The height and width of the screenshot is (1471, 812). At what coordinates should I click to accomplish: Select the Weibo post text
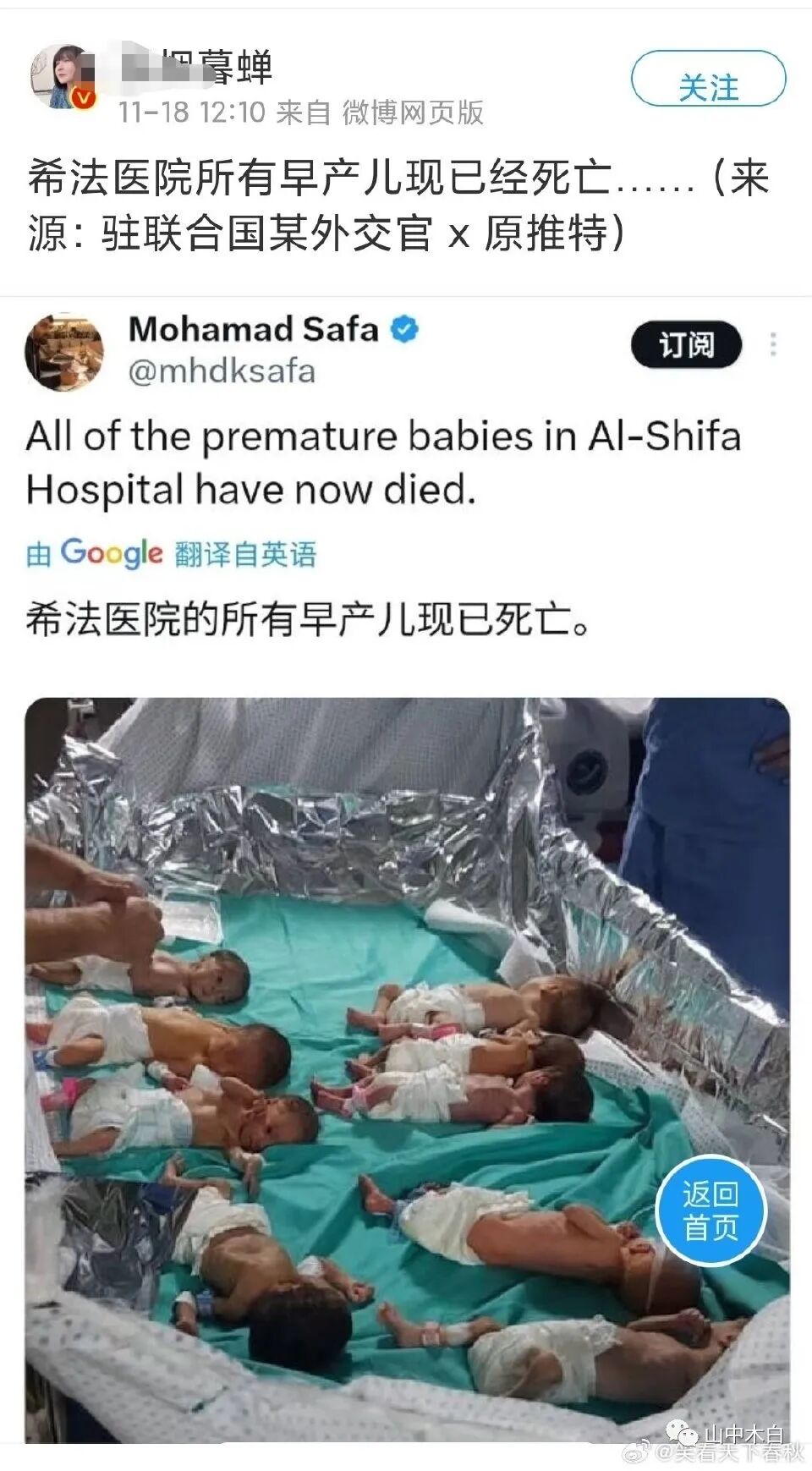tap(398, 205)
